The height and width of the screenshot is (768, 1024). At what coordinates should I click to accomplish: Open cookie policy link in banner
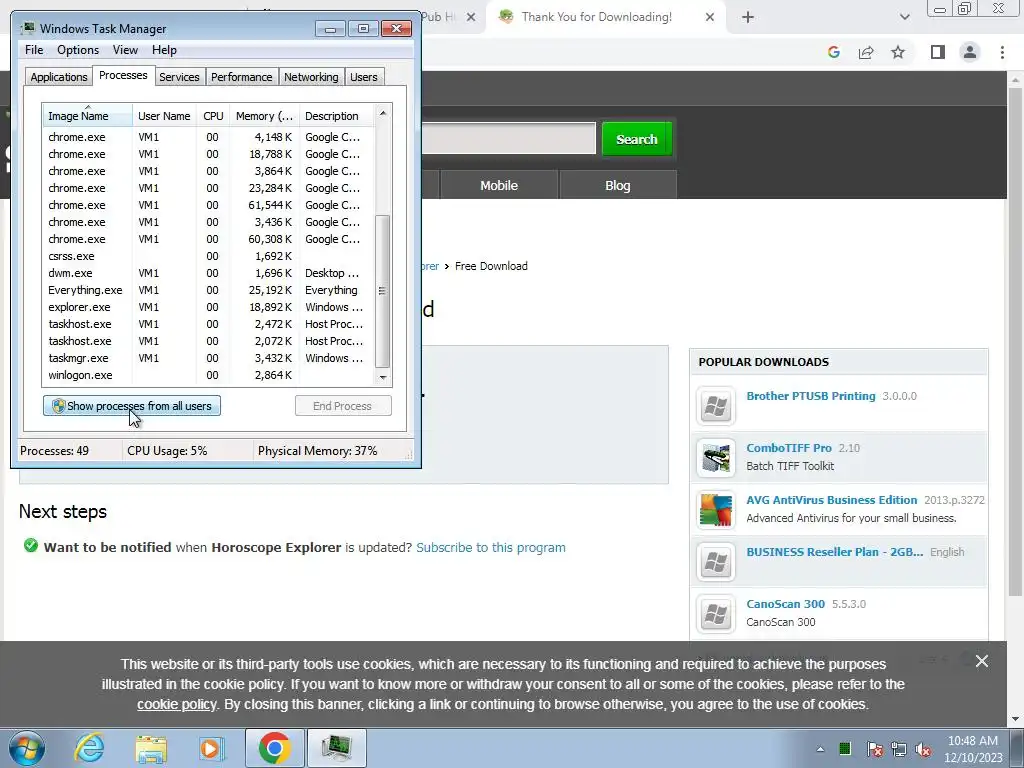pyautogui.click(x=176, y=705)
